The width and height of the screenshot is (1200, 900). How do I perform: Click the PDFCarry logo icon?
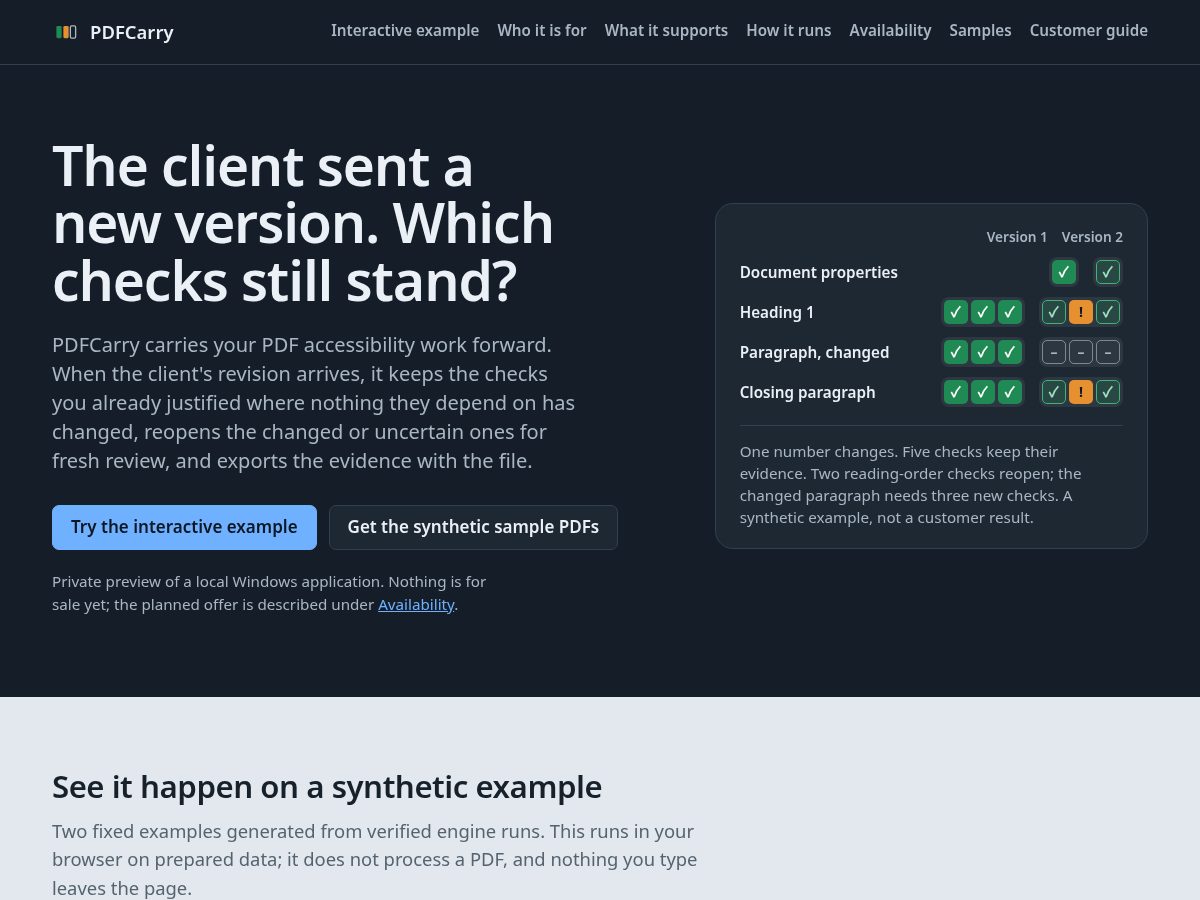66,32
